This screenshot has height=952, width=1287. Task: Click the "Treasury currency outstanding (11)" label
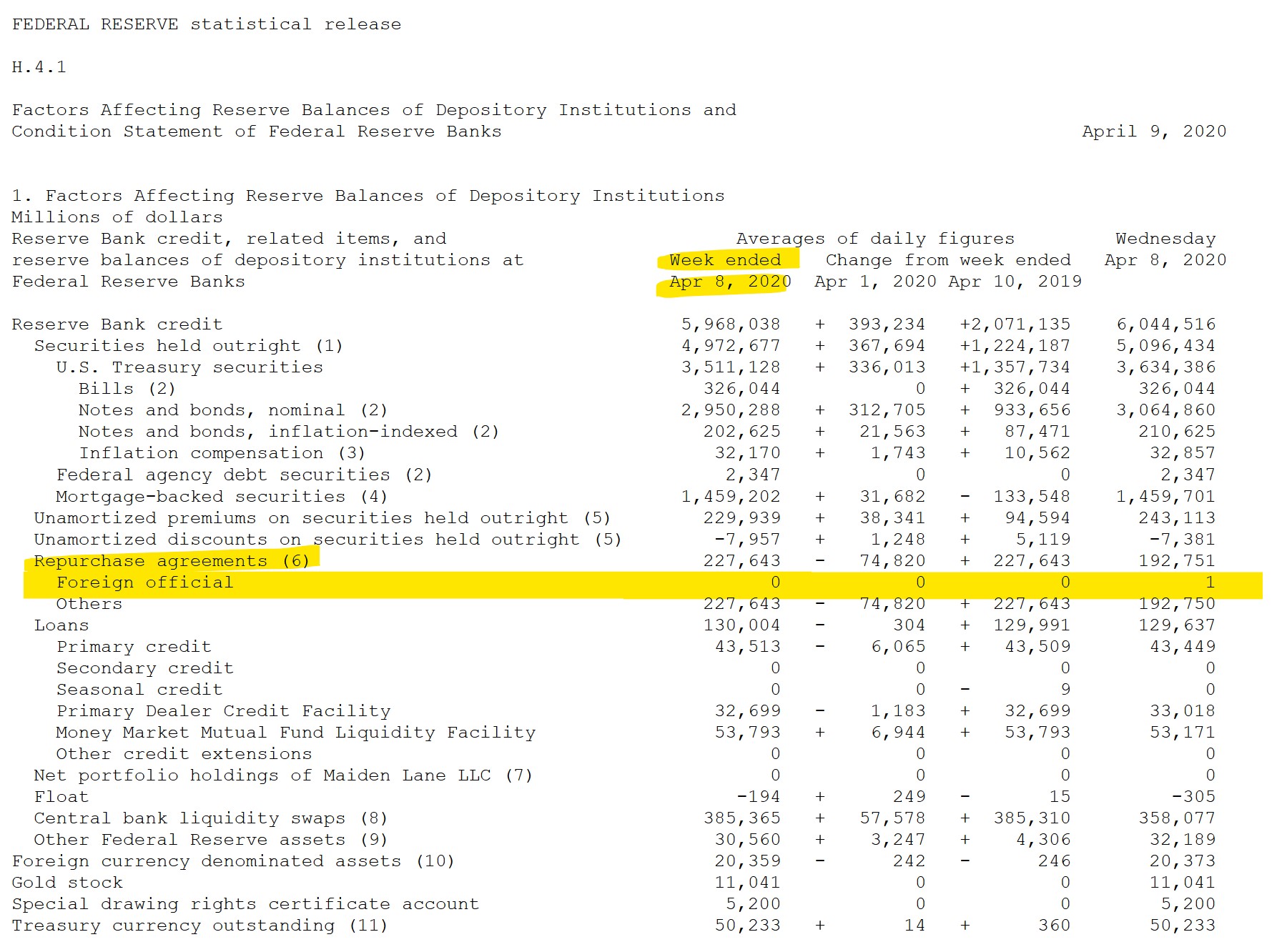(x=199, y=926)
